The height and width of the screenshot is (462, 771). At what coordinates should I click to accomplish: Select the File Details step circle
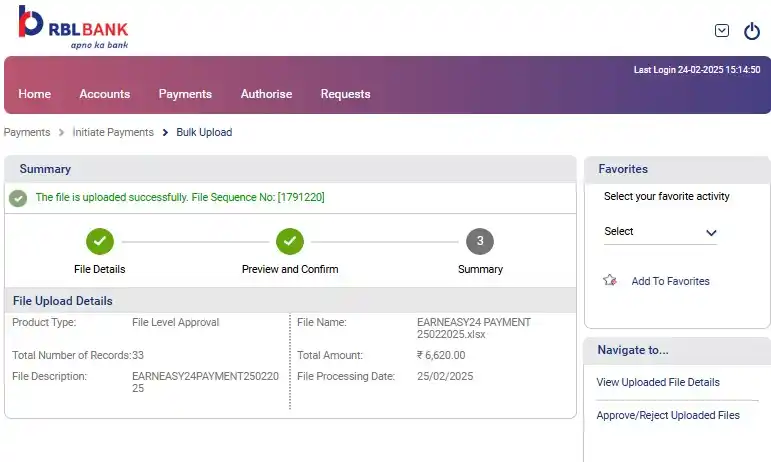[x=100, y=241]
